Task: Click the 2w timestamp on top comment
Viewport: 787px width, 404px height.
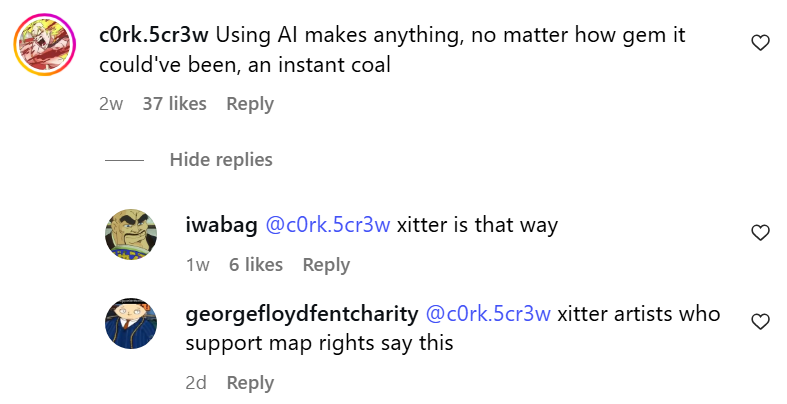Action: [110, 104]
